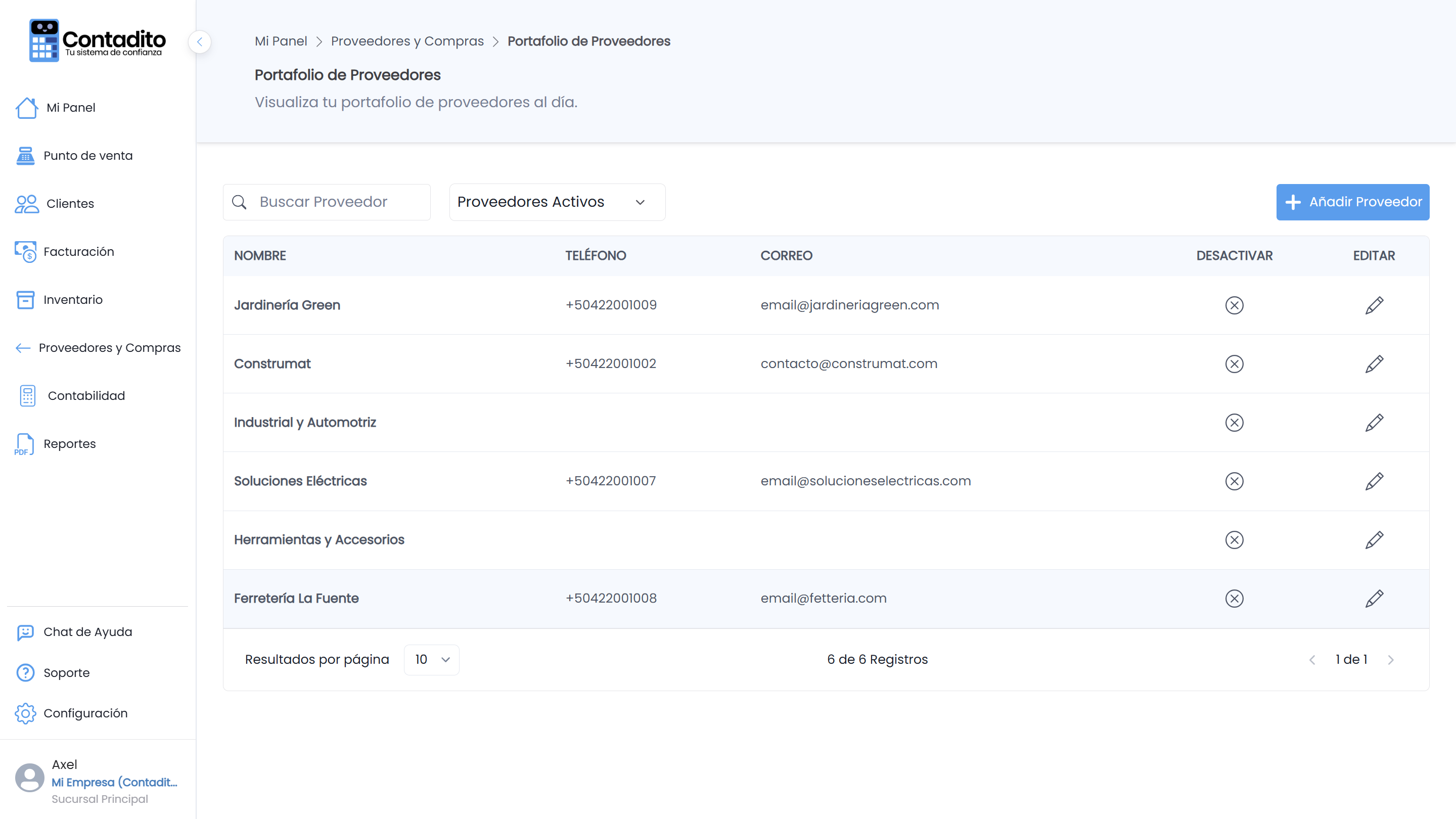Click the Soporte question mark icon

click(x=25, y=672)
